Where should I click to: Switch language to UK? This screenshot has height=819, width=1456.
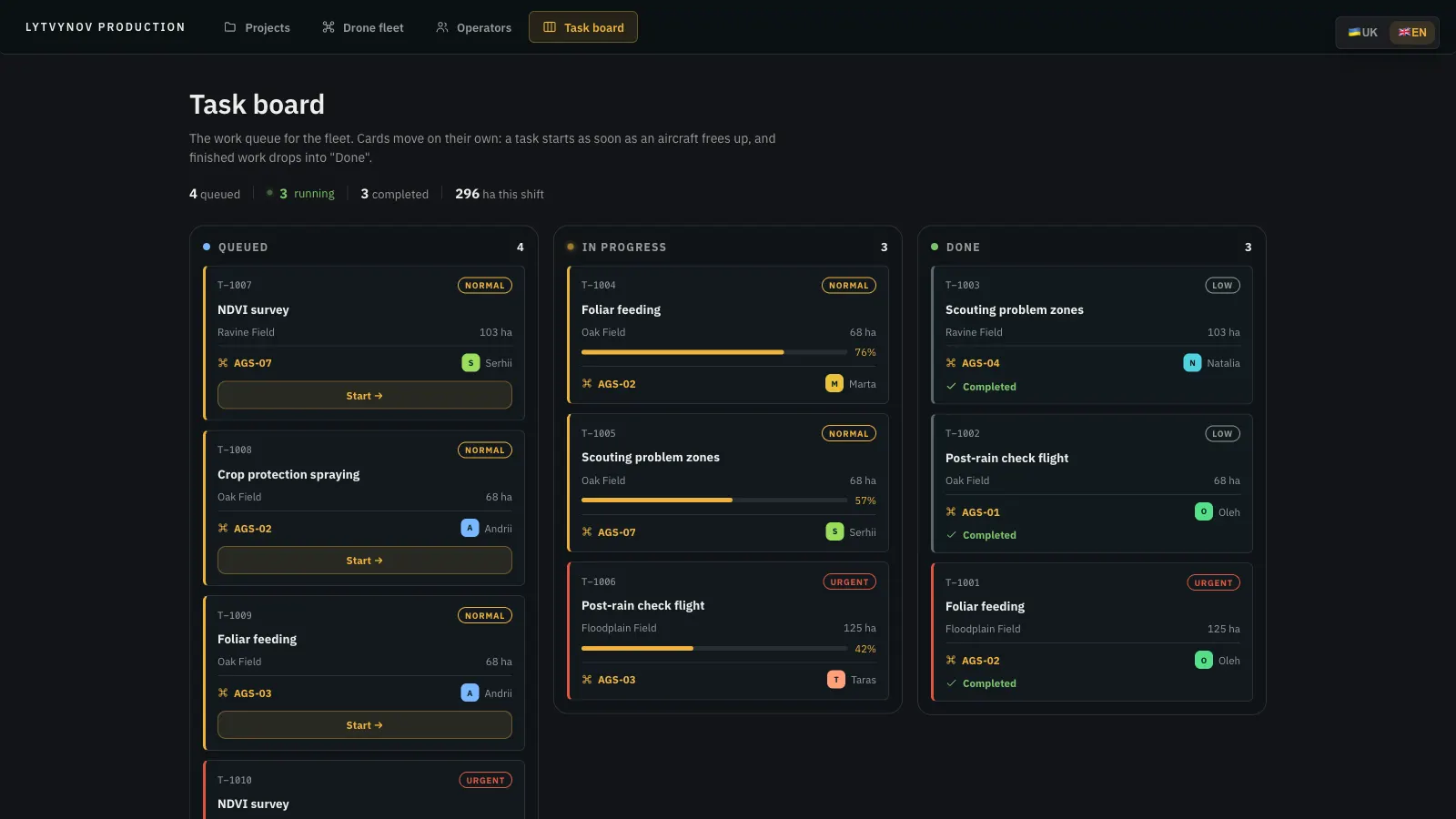click(1362, 33)
